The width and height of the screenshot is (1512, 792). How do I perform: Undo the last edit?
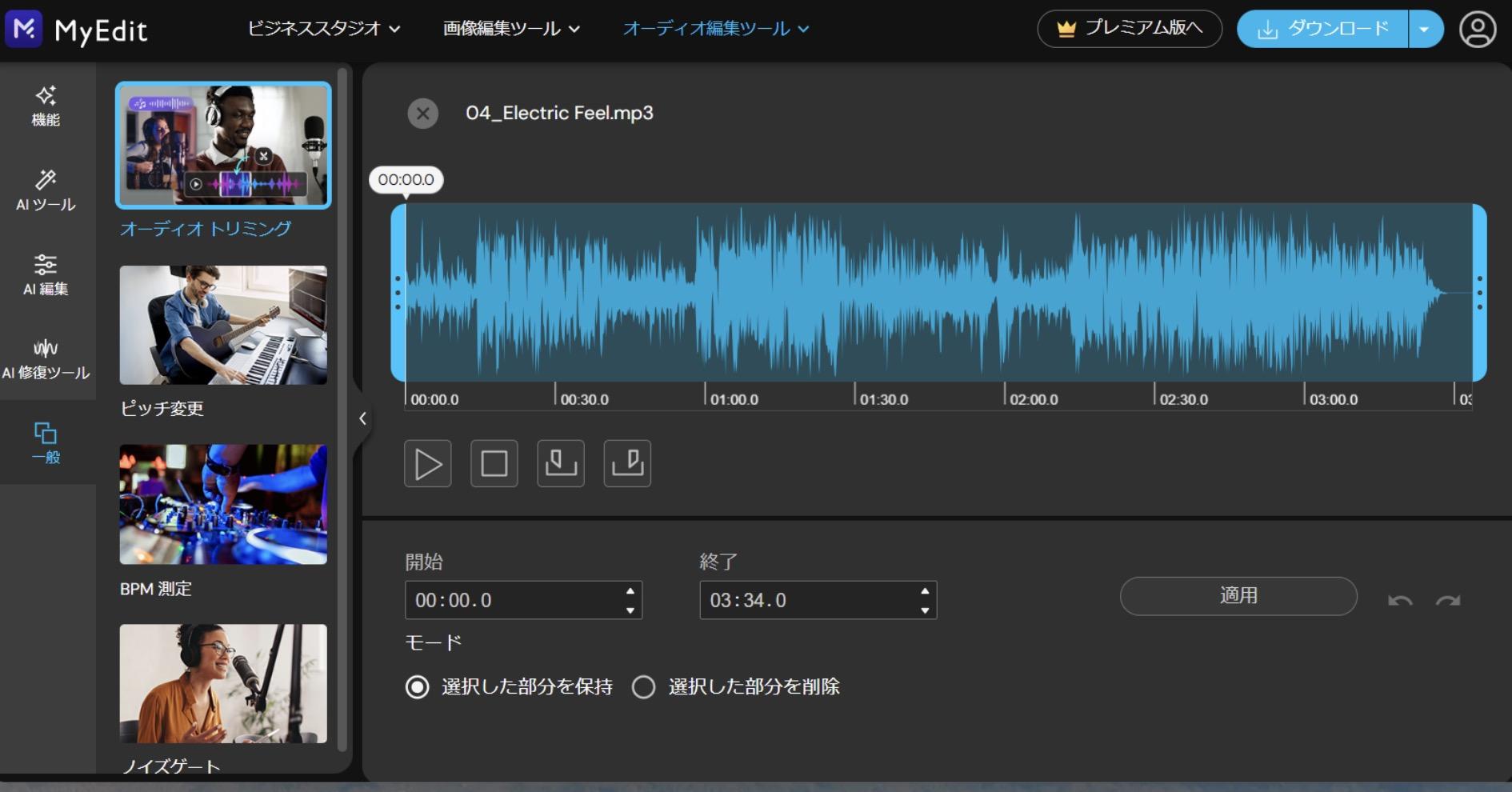[1400, 600]
